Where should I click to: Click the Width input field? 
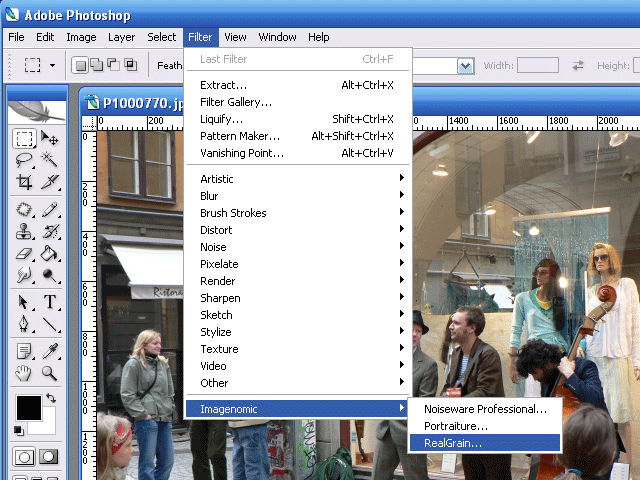[538, 65]
